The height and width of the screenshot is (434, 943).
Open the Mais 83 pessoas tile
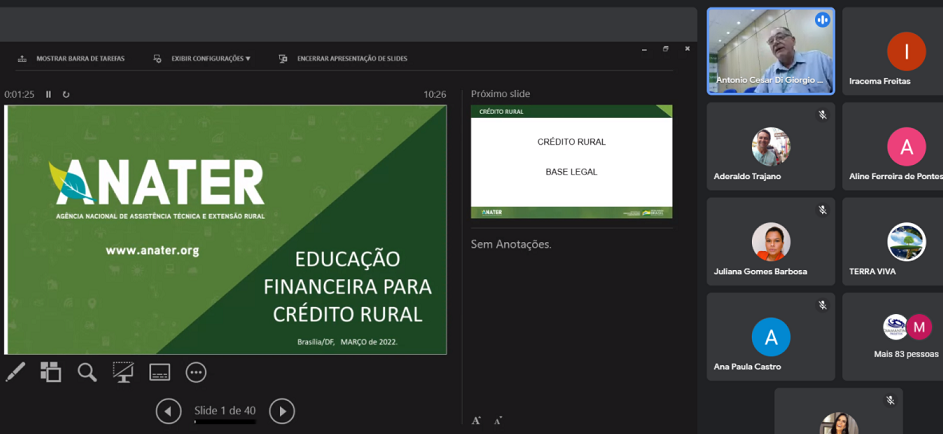[892, 337]
